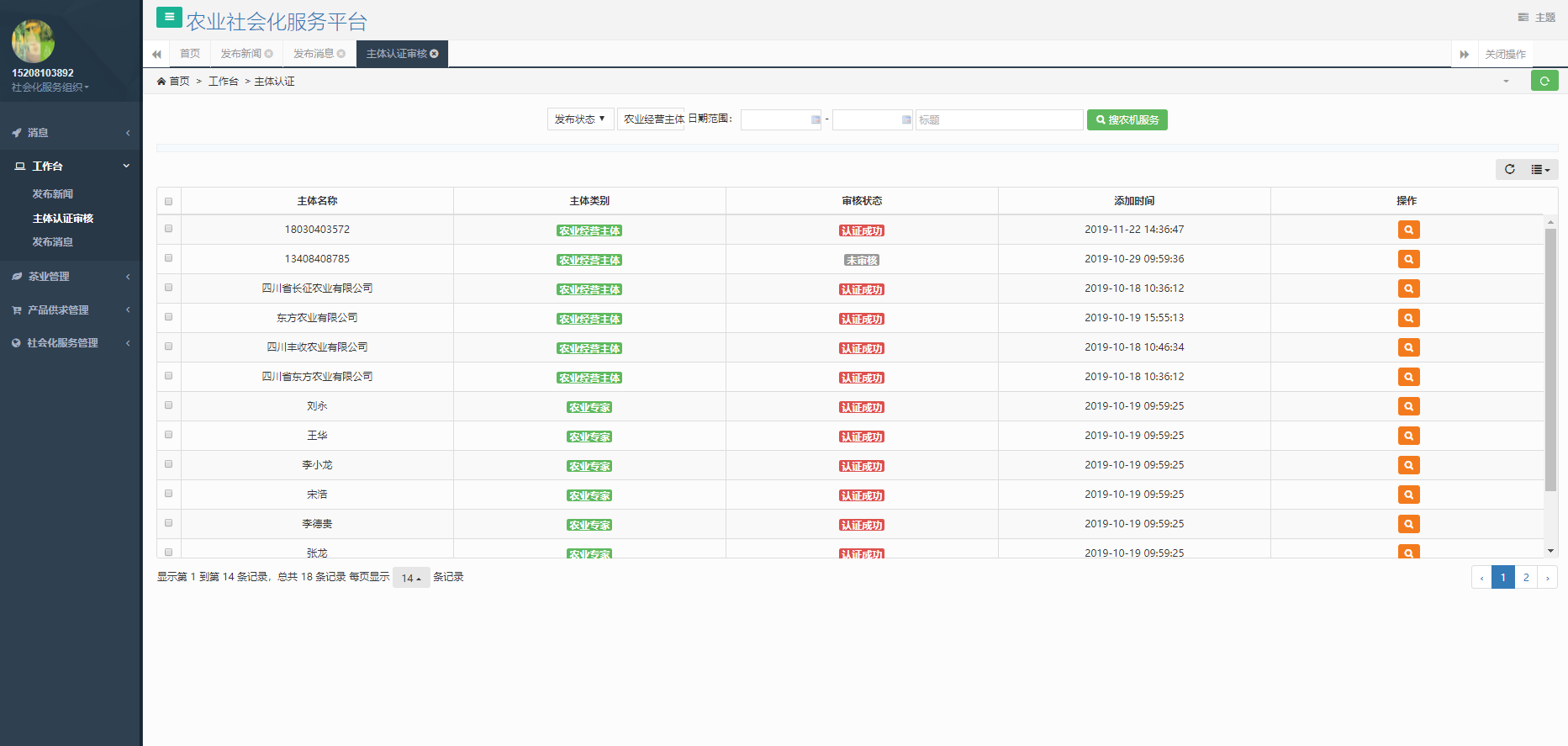This screenshot has height=746, width=1568.
Task: Toggle the select-all checkbox in table header
Action: [x=169, y=201]
